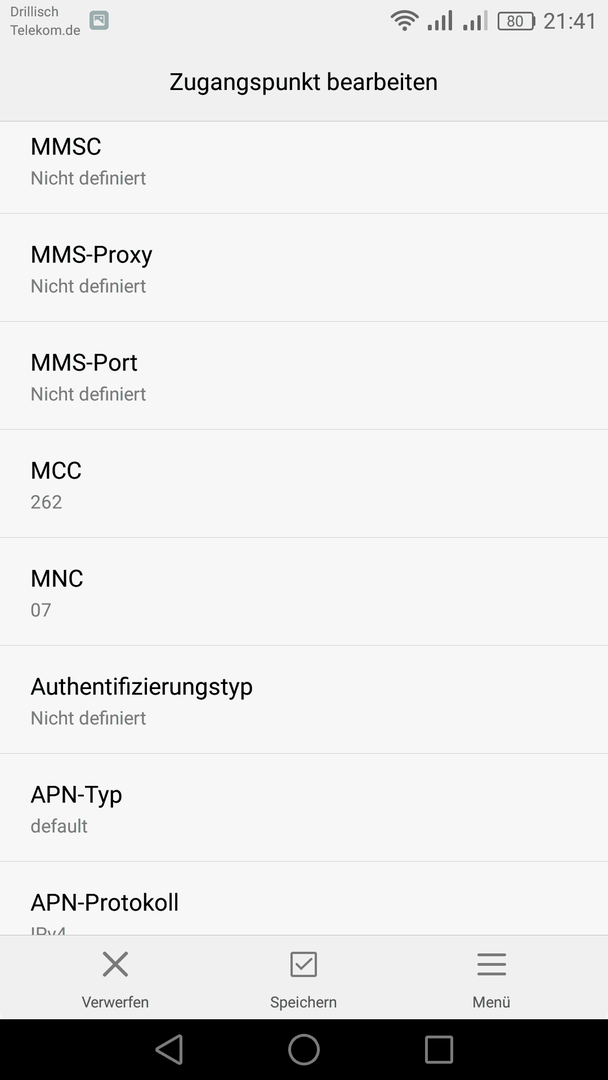The height and width of the screenshot is (1080, 608).
Task: Edit the MCC value 262
Action: coord(304,484)
